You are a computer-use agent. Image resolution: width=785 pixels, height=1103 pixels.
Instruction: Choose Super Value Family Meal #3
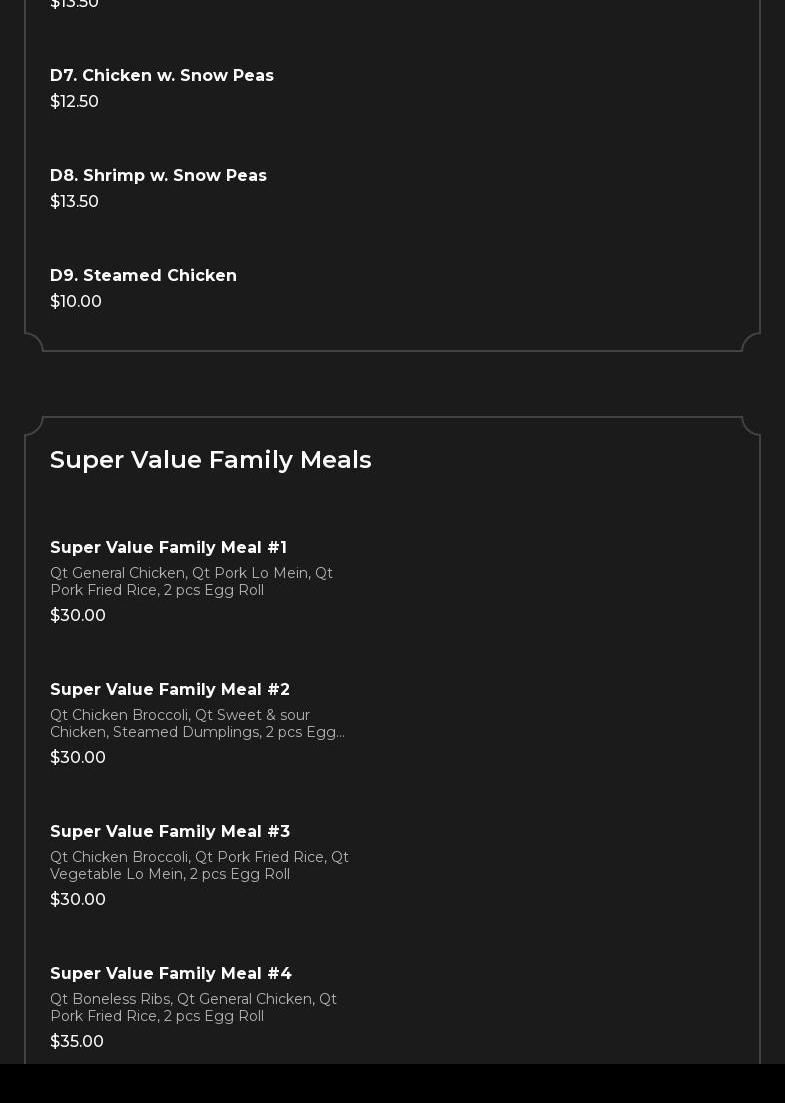pyautogui.click(x=170, y=832)
